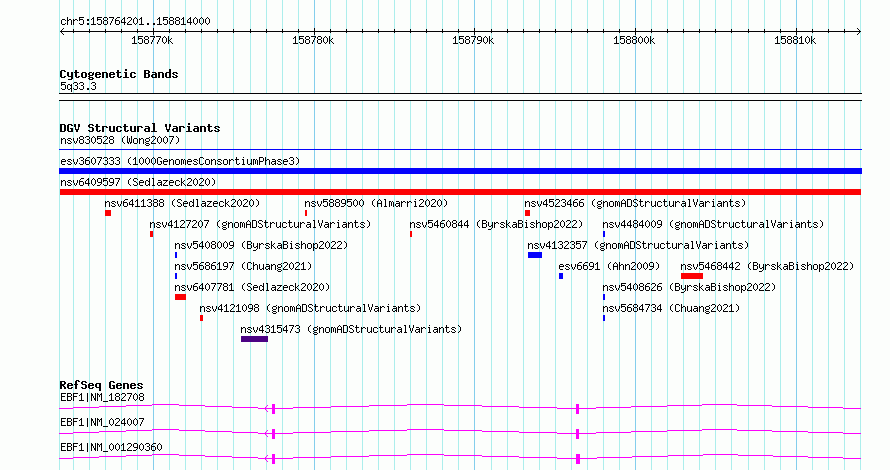
Task: Click the nsv6411388 (Sedlazeck2020) label
Action: [182, 203]
